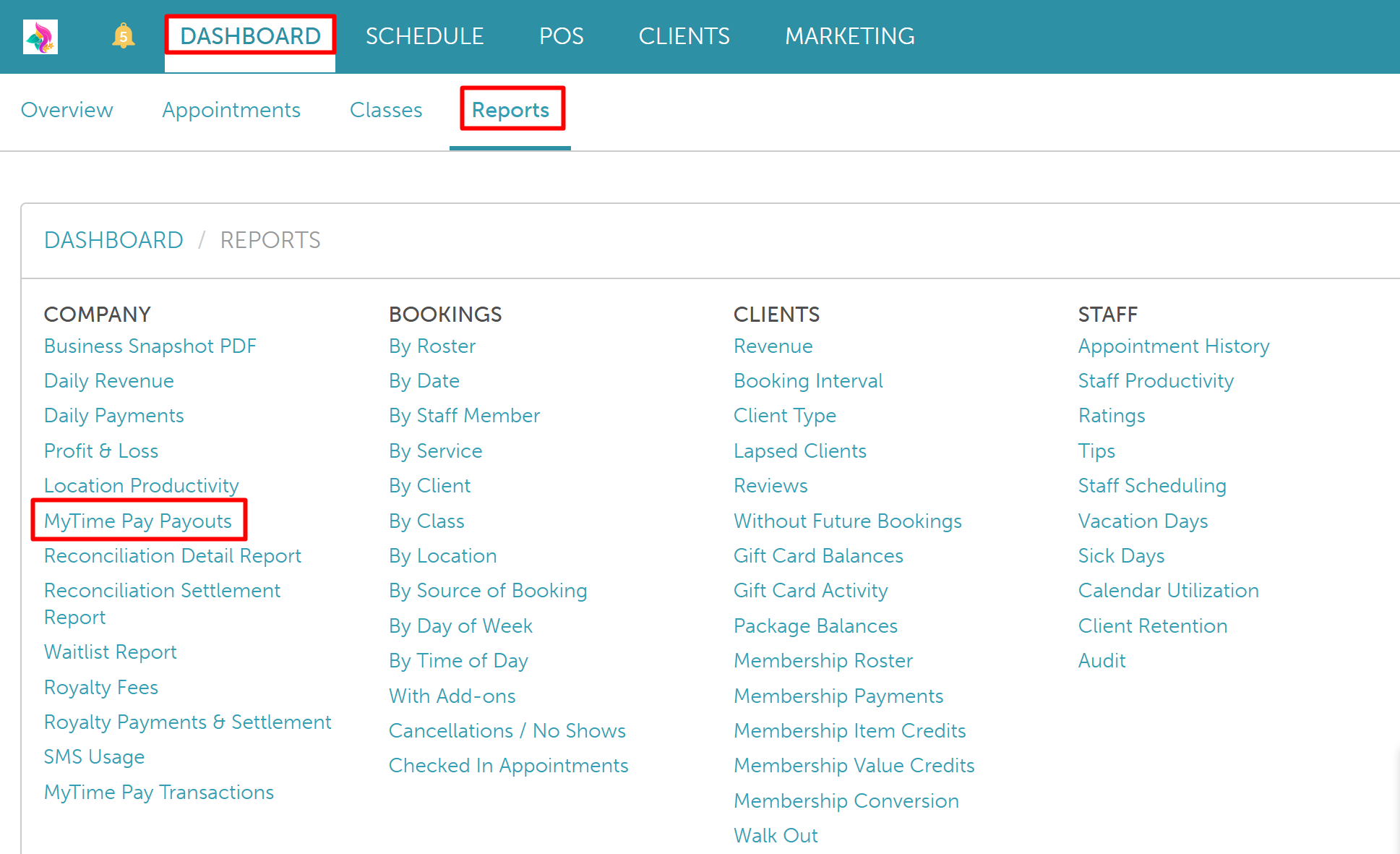The image size is (1400, 854).
Task: Switch to the Clients main tab
Action: tap(684, 36)
